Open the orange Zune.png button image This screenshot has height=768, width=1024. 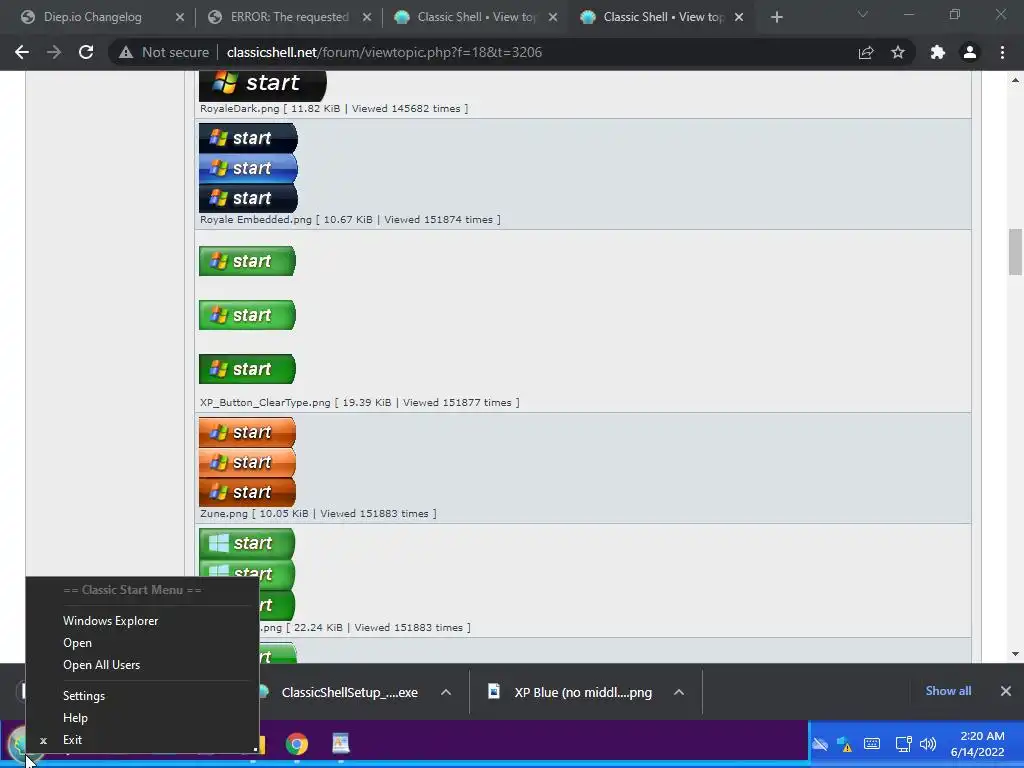[248, 462]
